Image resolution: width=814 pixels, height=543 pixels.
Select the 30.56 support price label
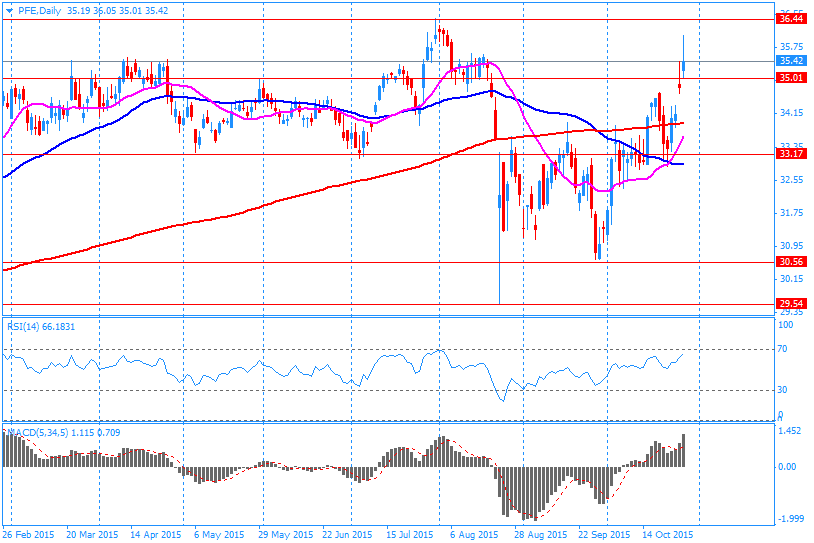(791, 262)
